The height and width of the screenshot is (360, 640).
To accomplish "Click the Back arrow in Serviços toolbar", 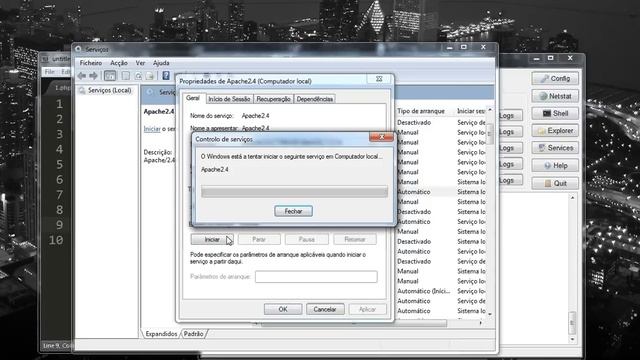I will [82, 76].
